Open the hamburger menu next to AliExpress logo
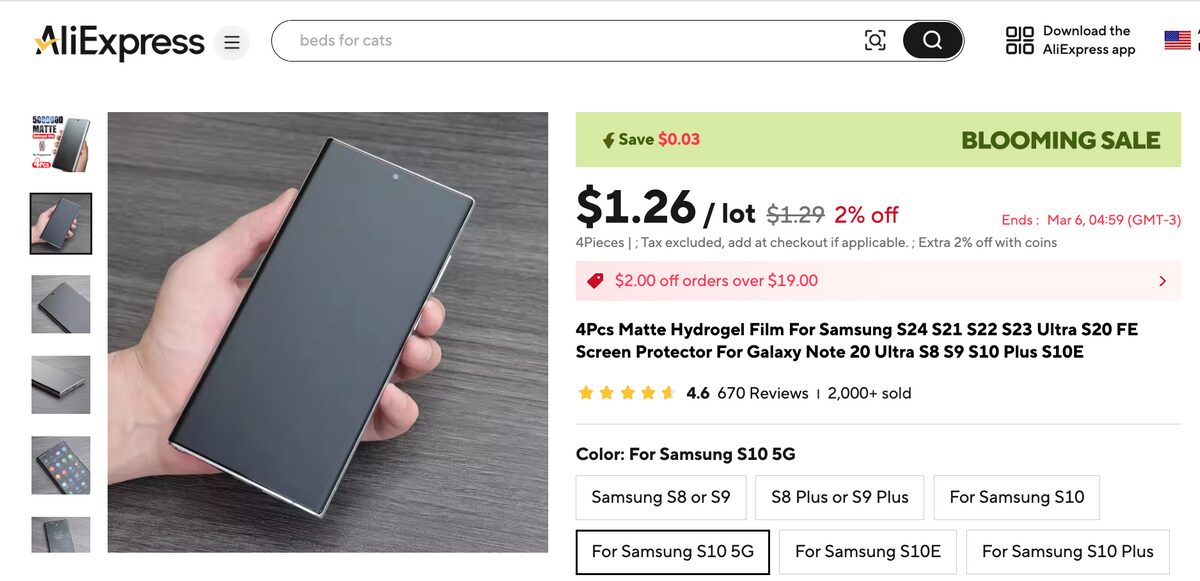The image size is (1200, 581). pos(231,42)
